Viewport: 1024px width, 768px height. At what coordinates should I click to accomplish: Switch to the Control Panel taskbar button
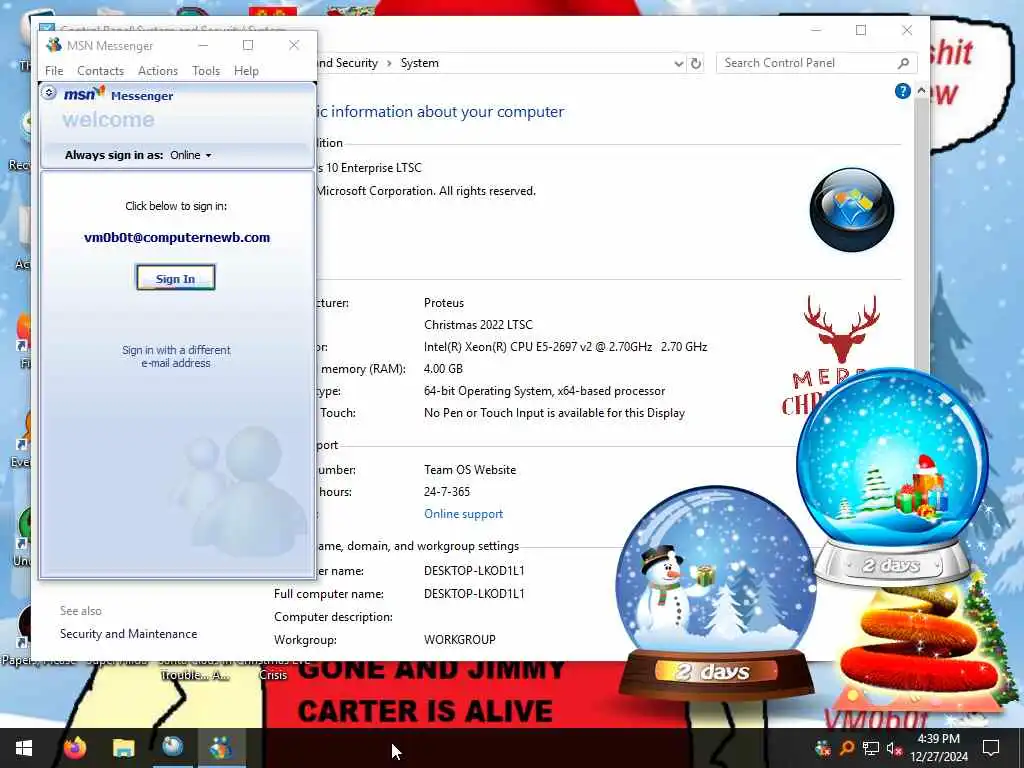pos(172,748)
